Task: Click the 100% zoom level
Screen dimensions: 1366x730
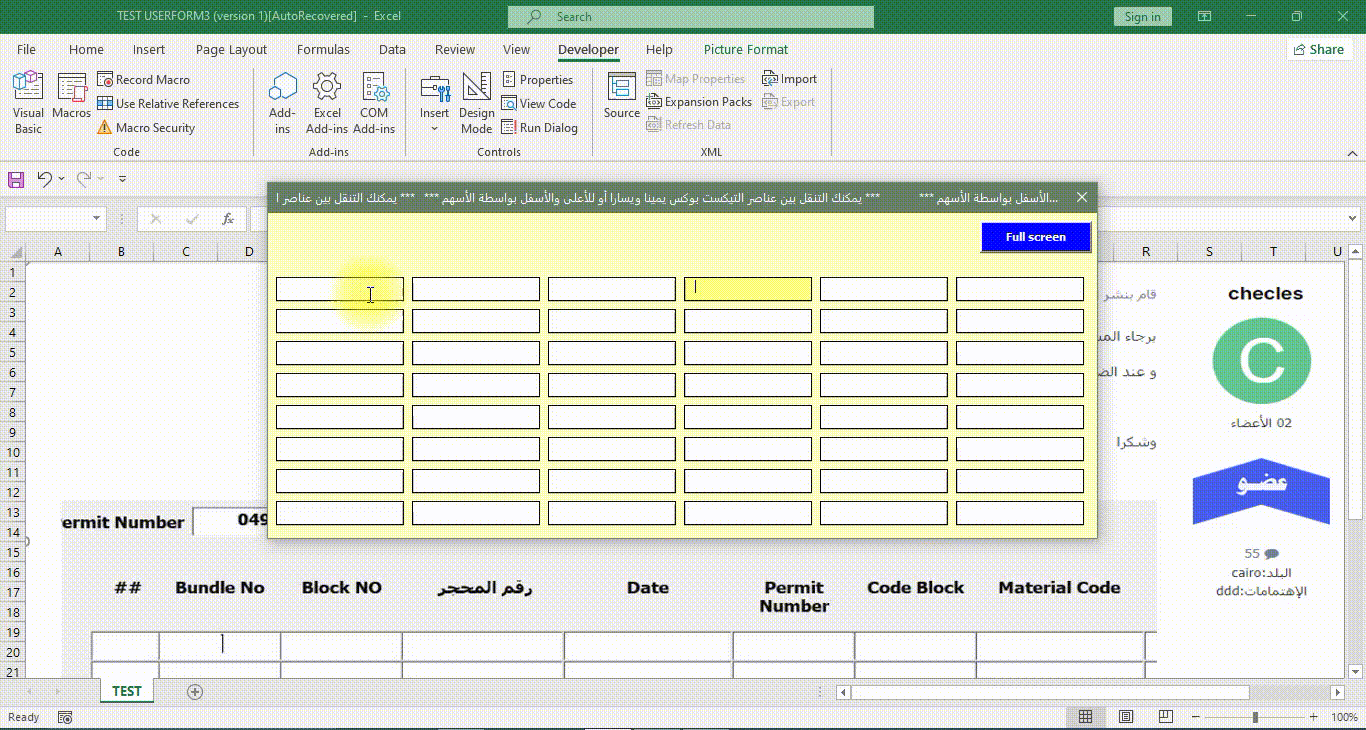Action: point(1344,717)
